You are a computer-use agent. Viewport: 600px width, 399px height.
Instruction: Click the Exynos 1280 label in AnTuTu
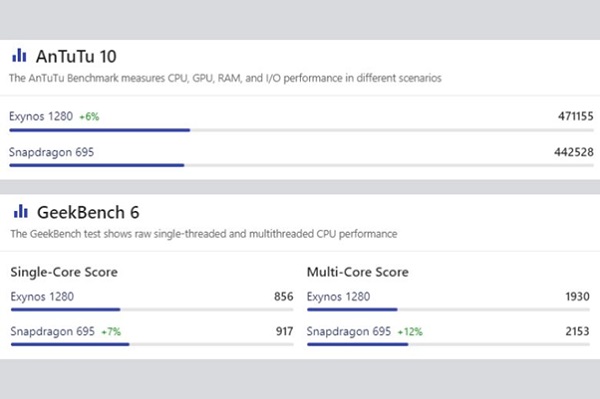click(x=41, y=116)
